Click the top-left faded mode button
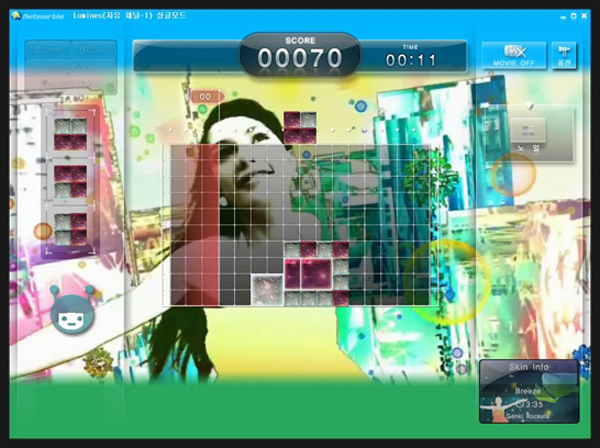The height and width of the screenshot is (448, 600). click(x=46, y=49)
